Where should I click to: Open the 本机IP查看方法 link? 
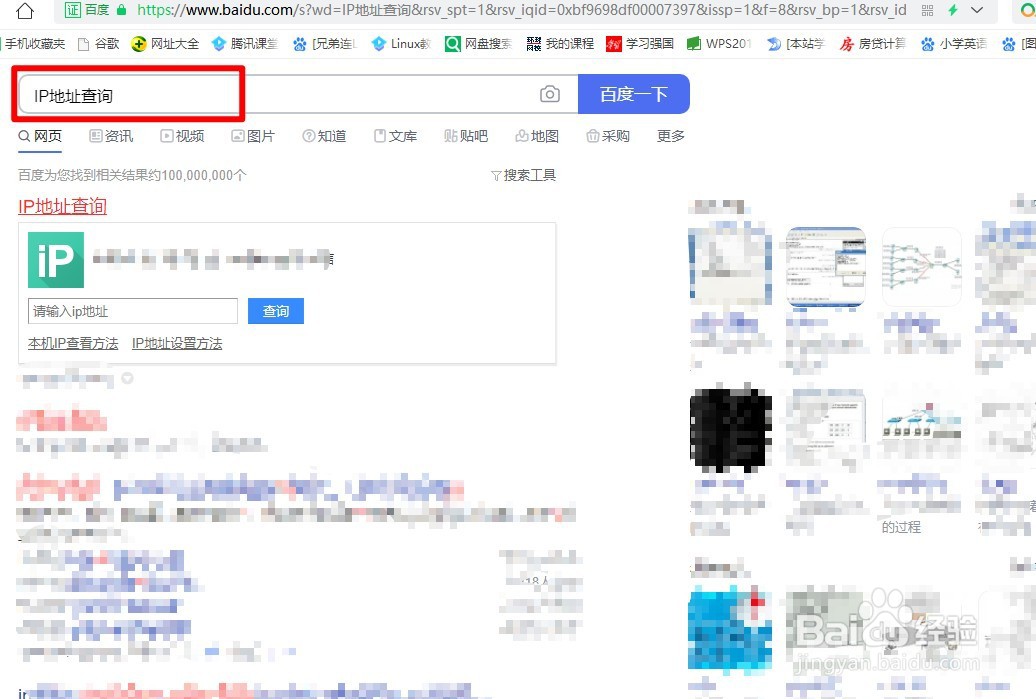[72, 342]
